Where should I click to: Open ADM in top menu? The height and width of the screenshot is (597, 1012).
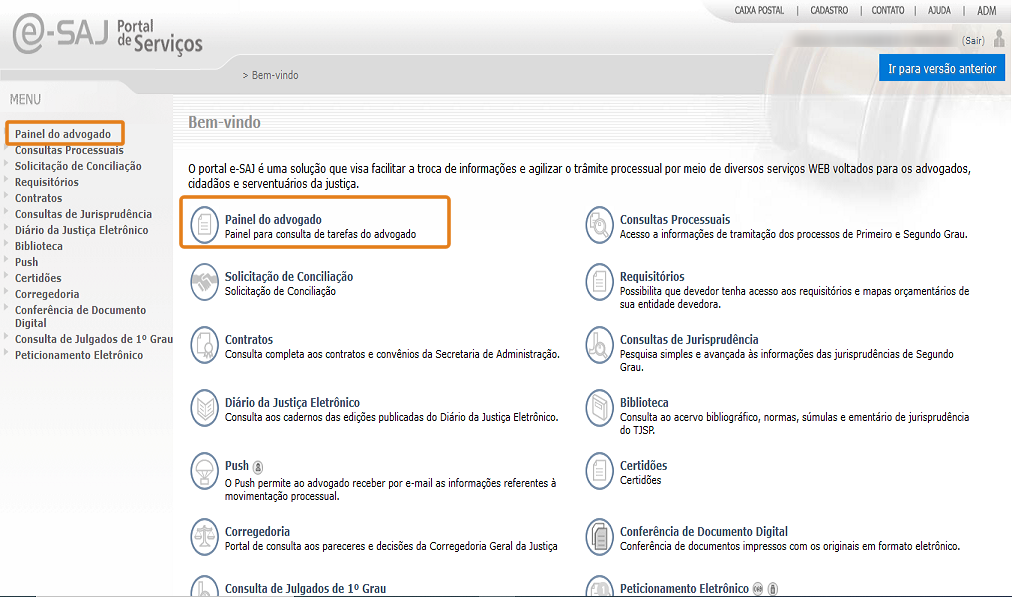click(986, 10)
